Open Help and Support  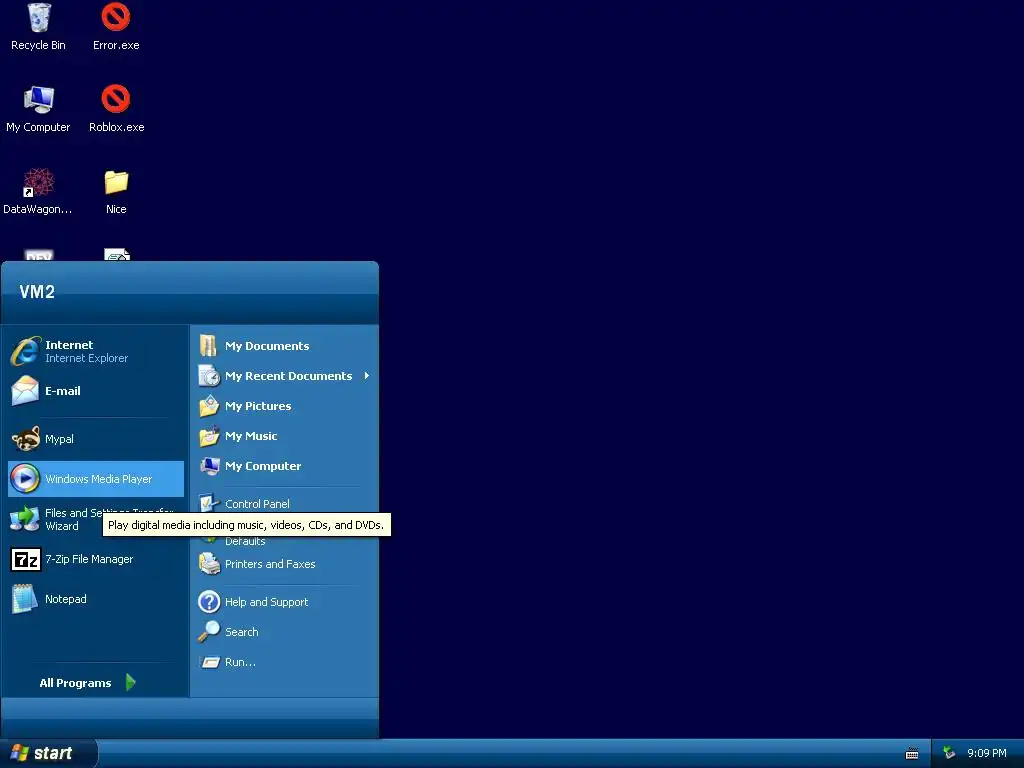coord(284,601)
